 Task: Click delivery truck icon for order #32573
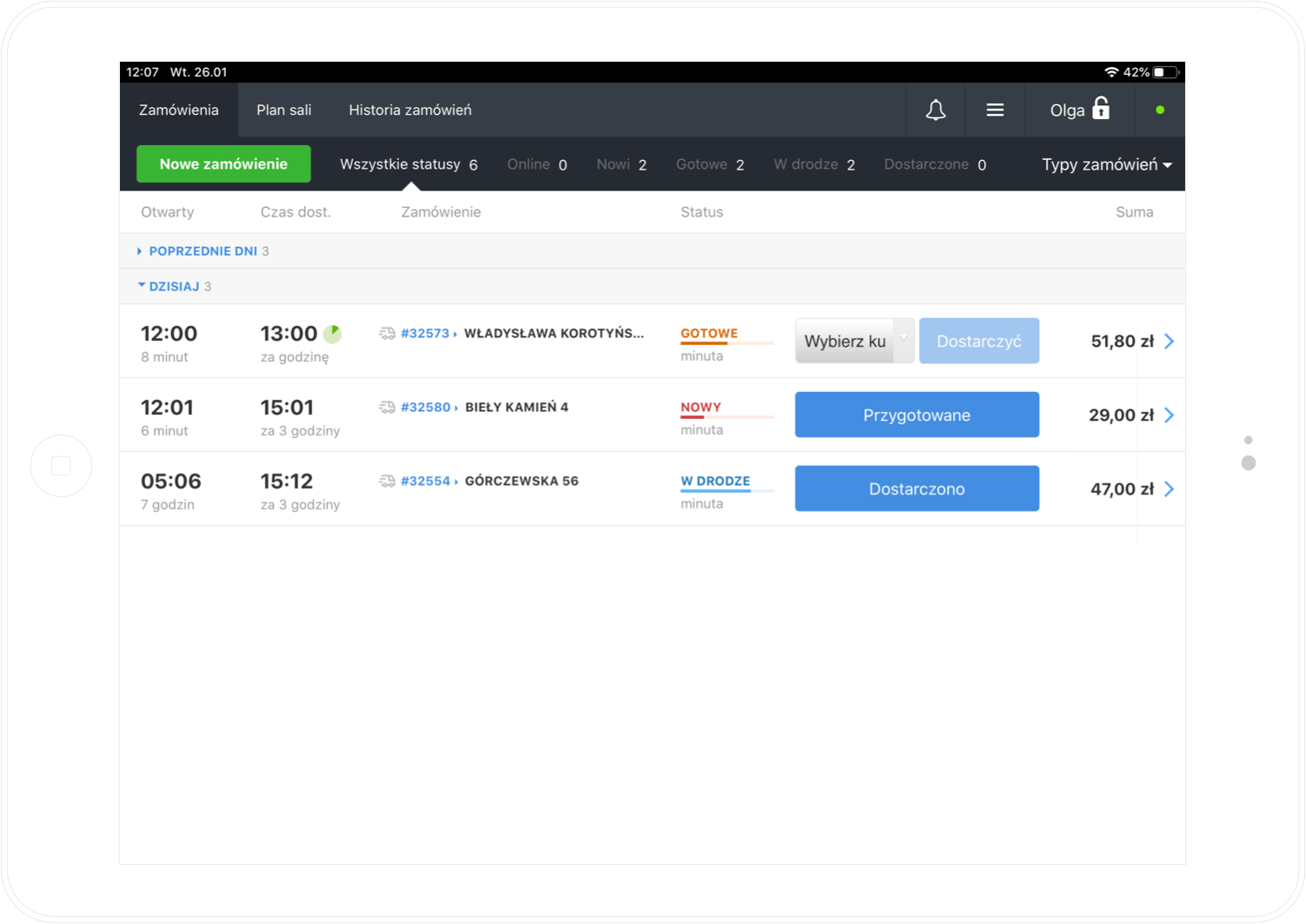(388, 334)
